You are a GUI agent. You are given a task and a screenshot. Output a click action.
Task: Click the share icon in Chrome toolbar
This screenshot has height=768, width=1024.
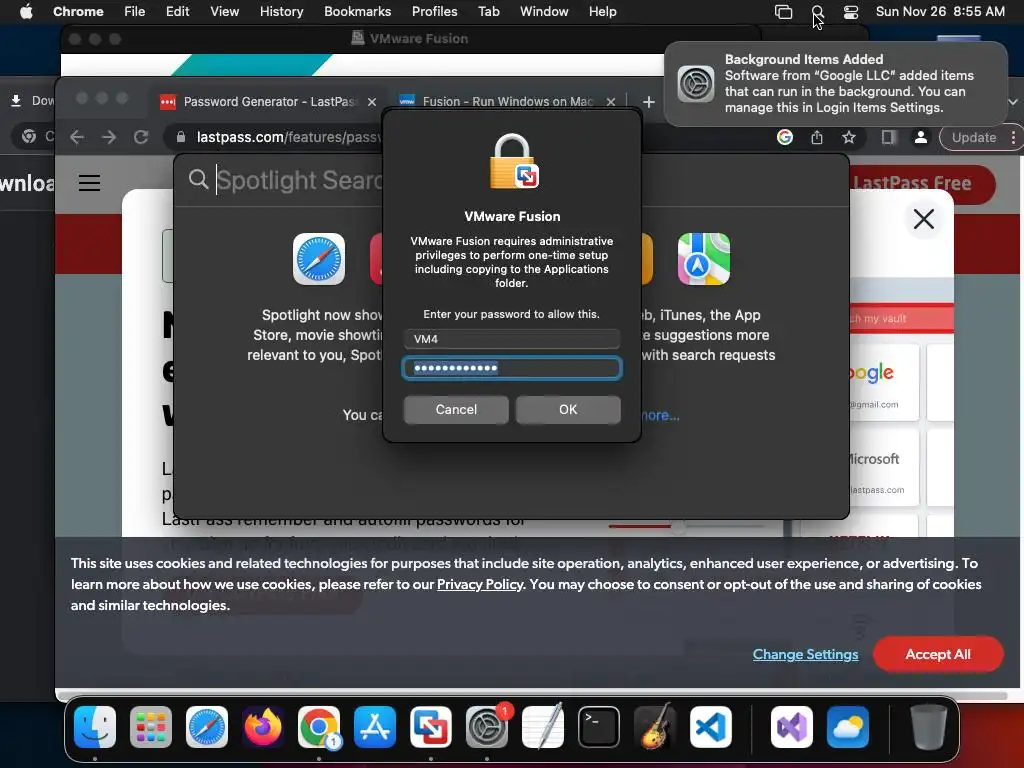click(816, 137)
